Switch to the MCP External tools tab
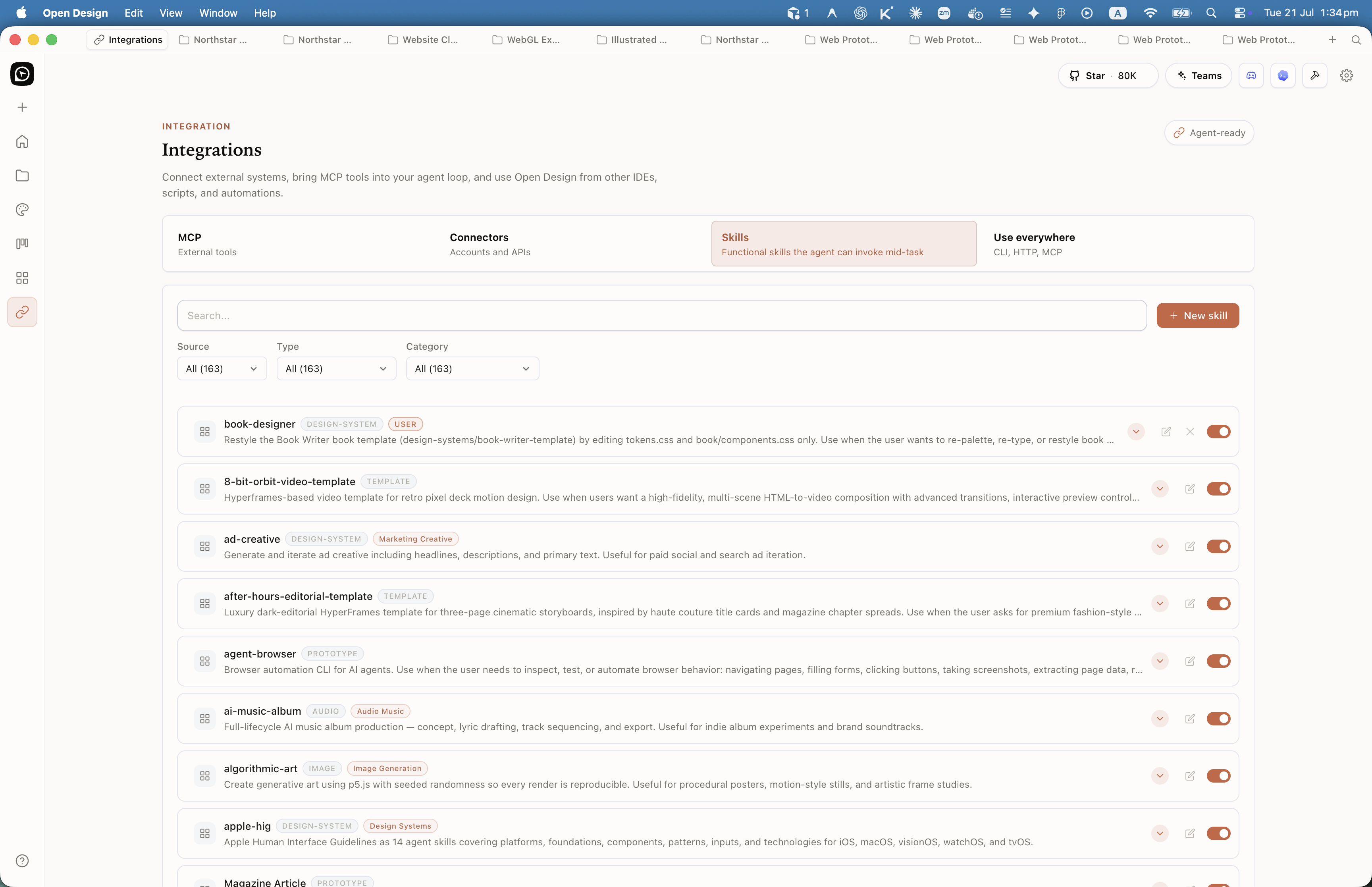The height and width of the screenshot is (887, 1372). 300,244
